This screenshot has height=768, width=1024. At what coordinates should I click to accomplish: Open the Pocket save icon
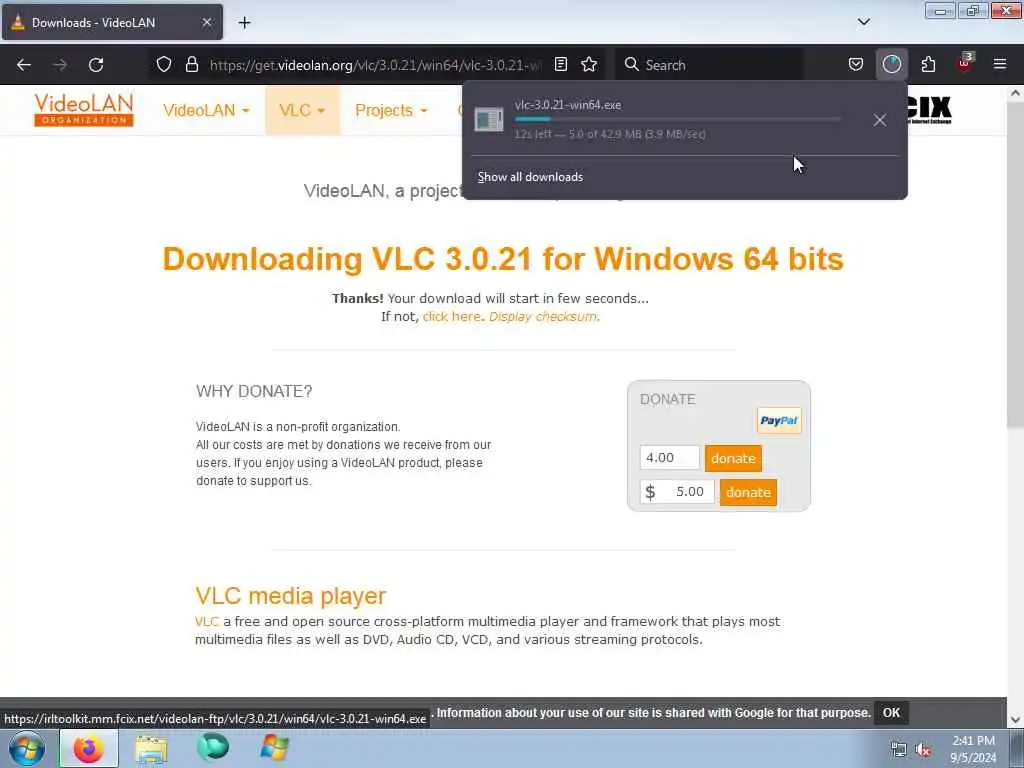point(856,64)
